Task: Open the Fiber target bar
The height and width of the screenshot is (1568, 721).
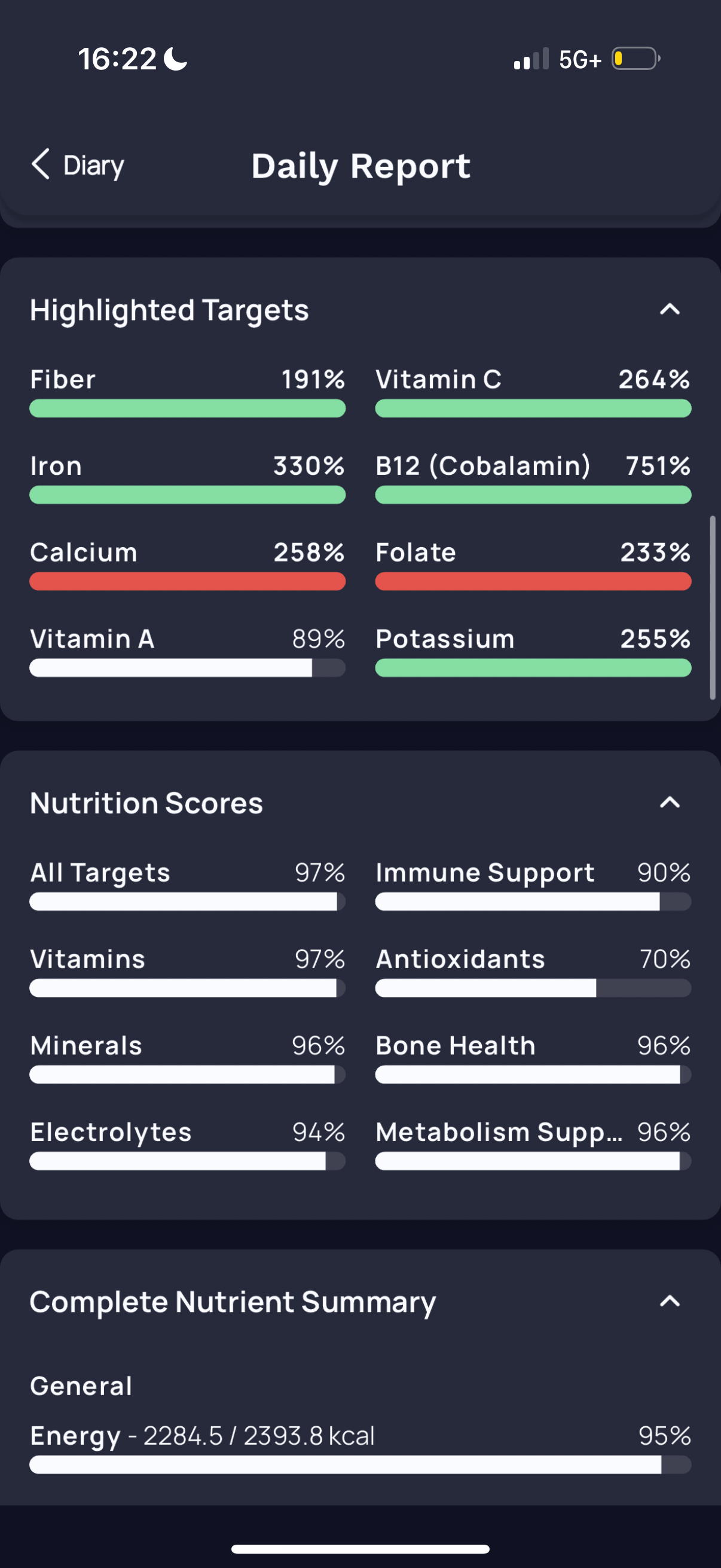Action: coord(187,408)
